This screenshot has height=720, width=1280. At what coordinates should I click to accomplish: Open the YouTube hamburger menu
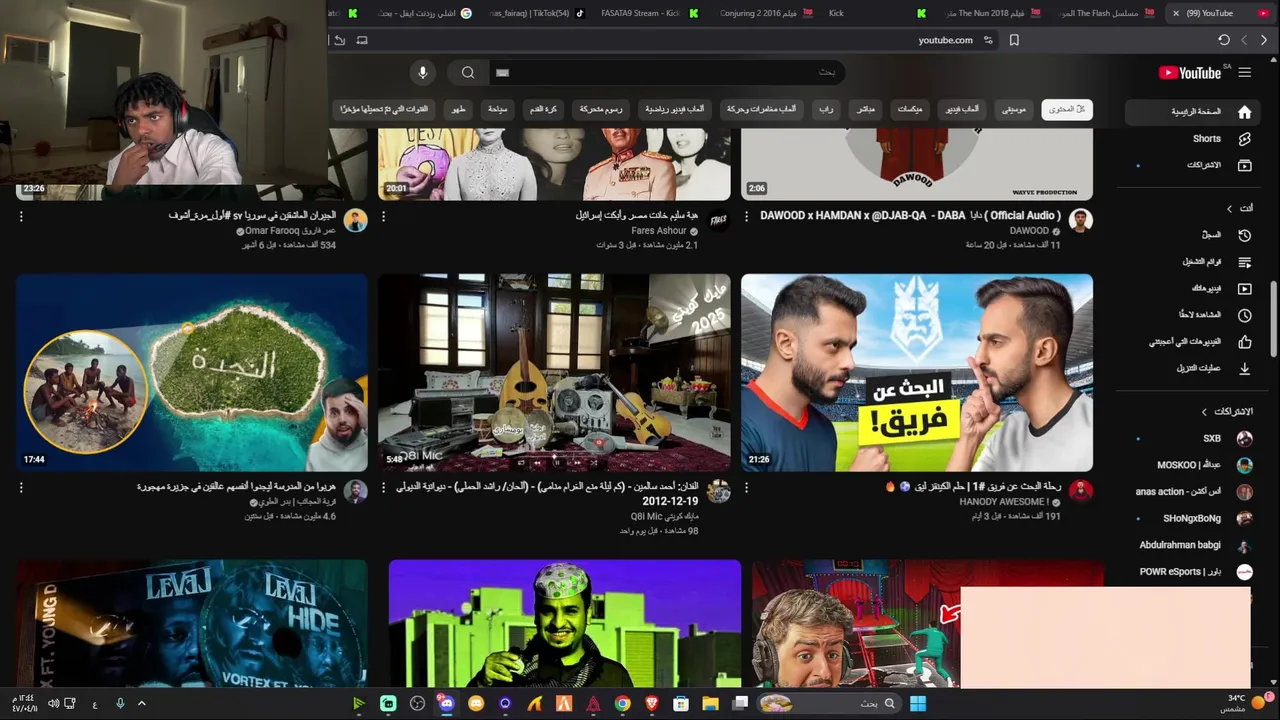click(x=1244, y=72)
